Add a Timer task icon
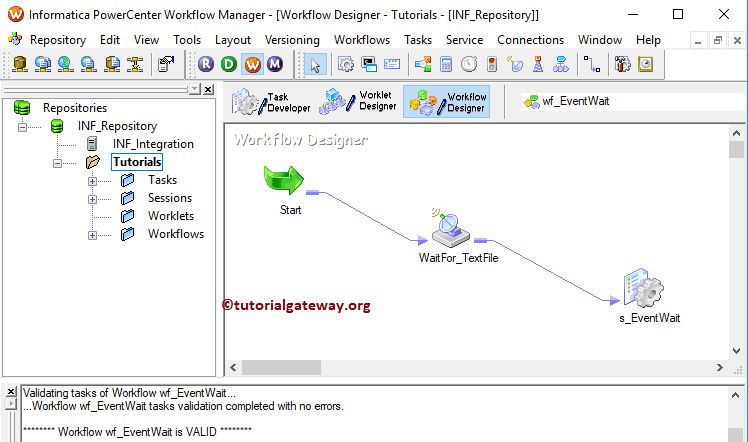The width and height of the screenshot is (748, 442). [x=469, y=64]
